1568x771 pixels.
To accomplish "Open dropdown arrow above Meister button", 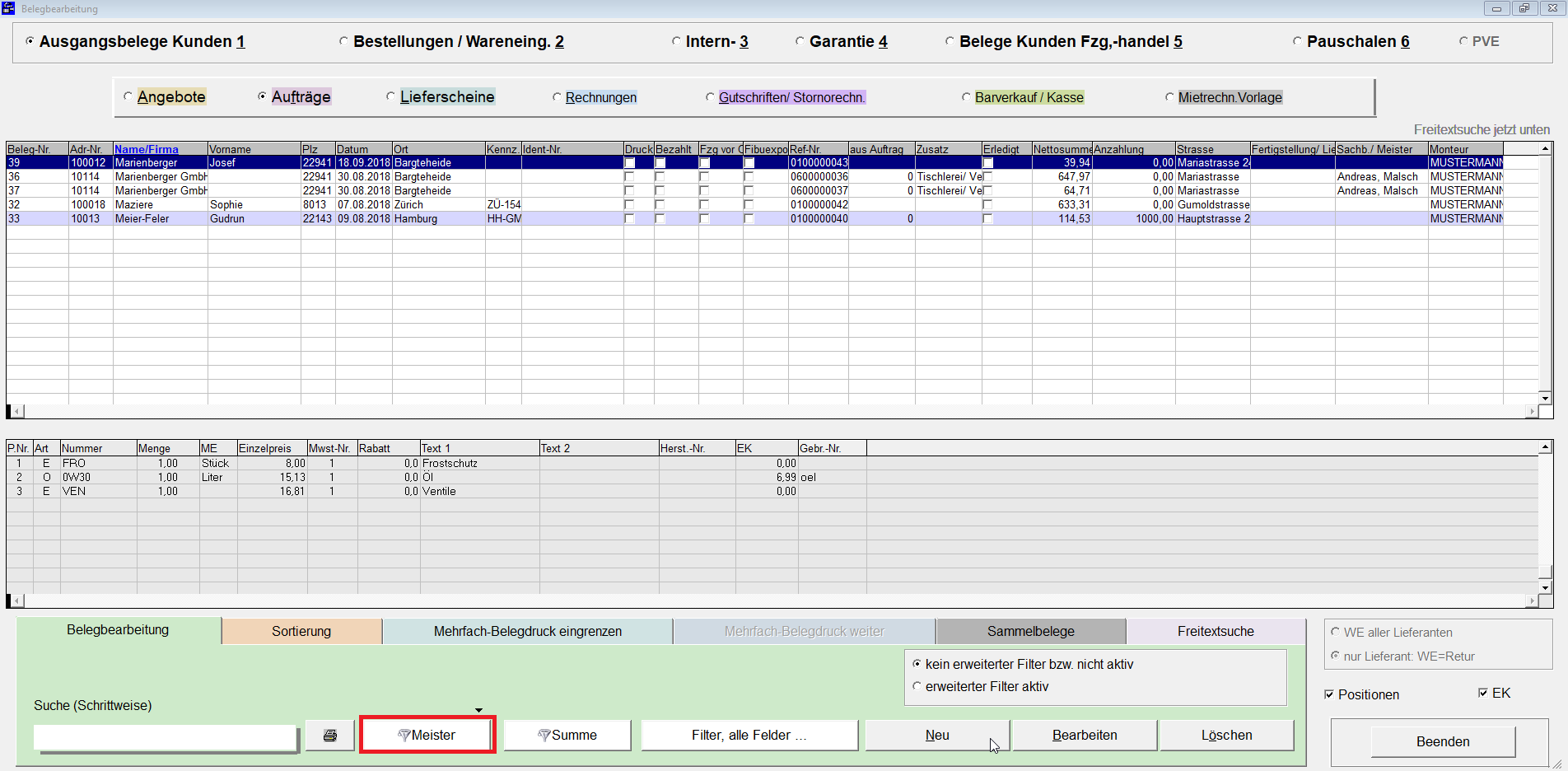I will point(478,710).
